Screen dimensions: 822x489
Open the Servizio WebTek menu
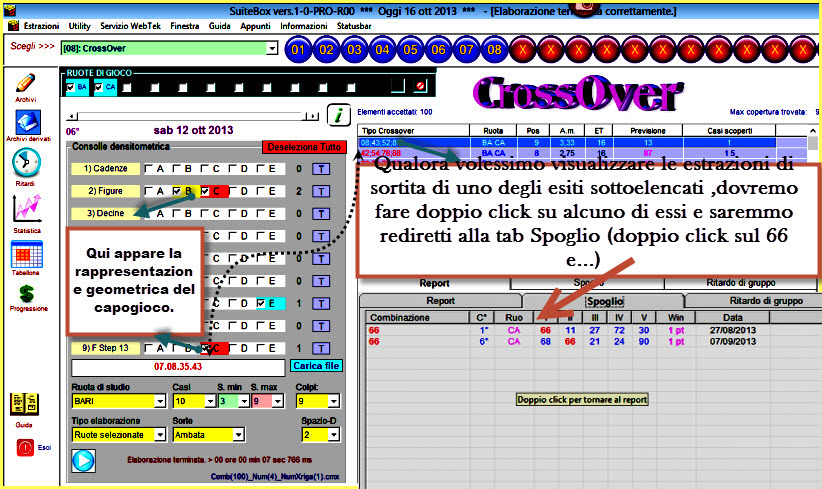[131, 26]
